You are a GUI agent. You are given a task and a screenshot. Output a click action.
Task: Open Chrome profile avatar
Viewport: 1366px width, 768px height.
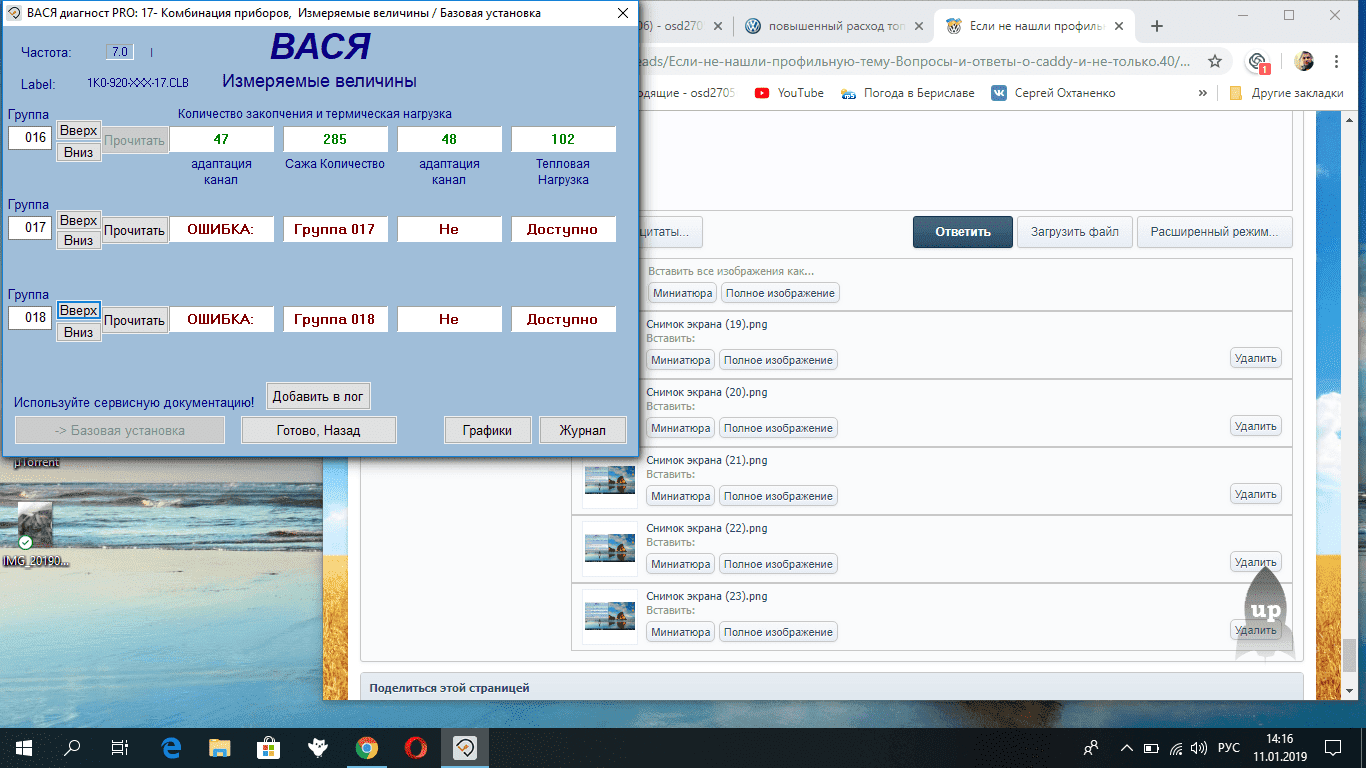click(x=1303, y=61)
